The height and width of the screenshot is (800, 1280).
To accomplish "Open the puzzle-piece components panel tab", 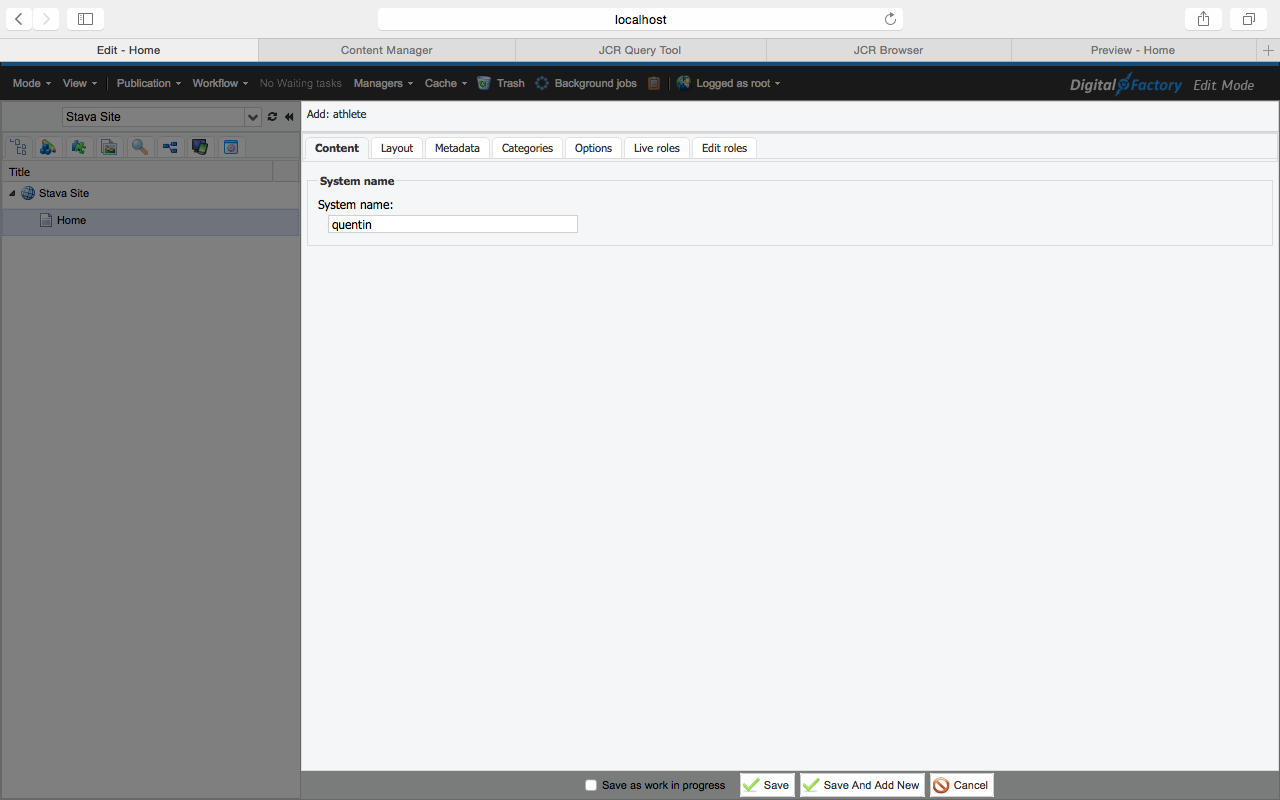I will (x=79, y=147).
